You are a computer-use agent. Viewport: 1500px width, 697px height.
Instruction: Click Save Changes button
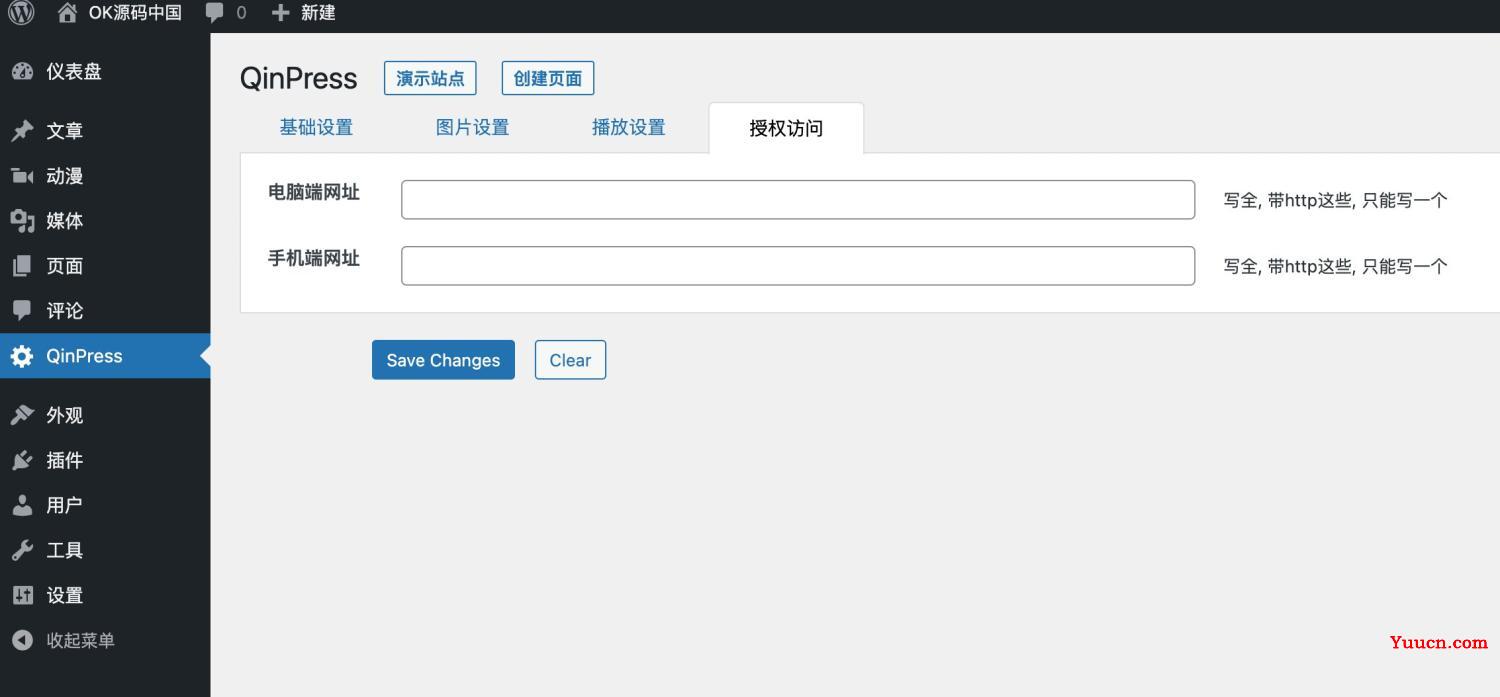[x=443, y=360]
